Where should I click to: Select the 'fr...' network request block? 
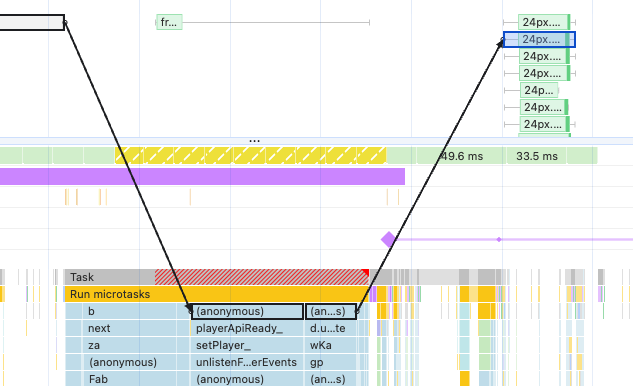pos(169,22)
